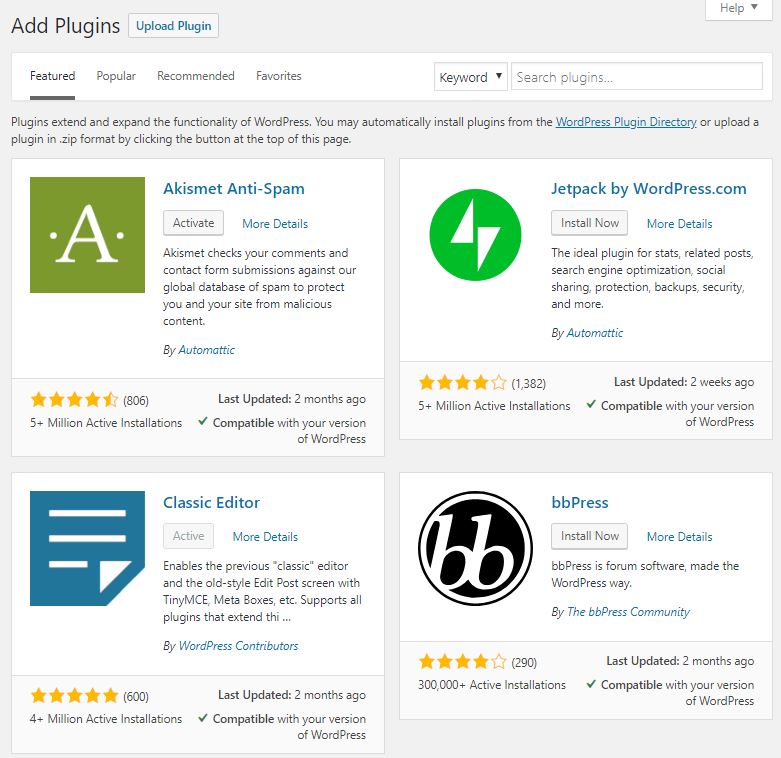Click the Classic Editor title
This screenshot has width=781, height=758.
click(211, 503)
